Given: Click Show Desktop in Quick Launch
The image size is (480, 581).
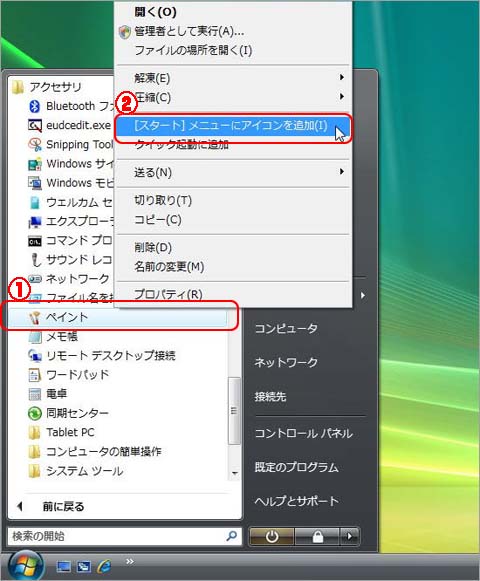Looking at the screenshot, I should [63, 567].
